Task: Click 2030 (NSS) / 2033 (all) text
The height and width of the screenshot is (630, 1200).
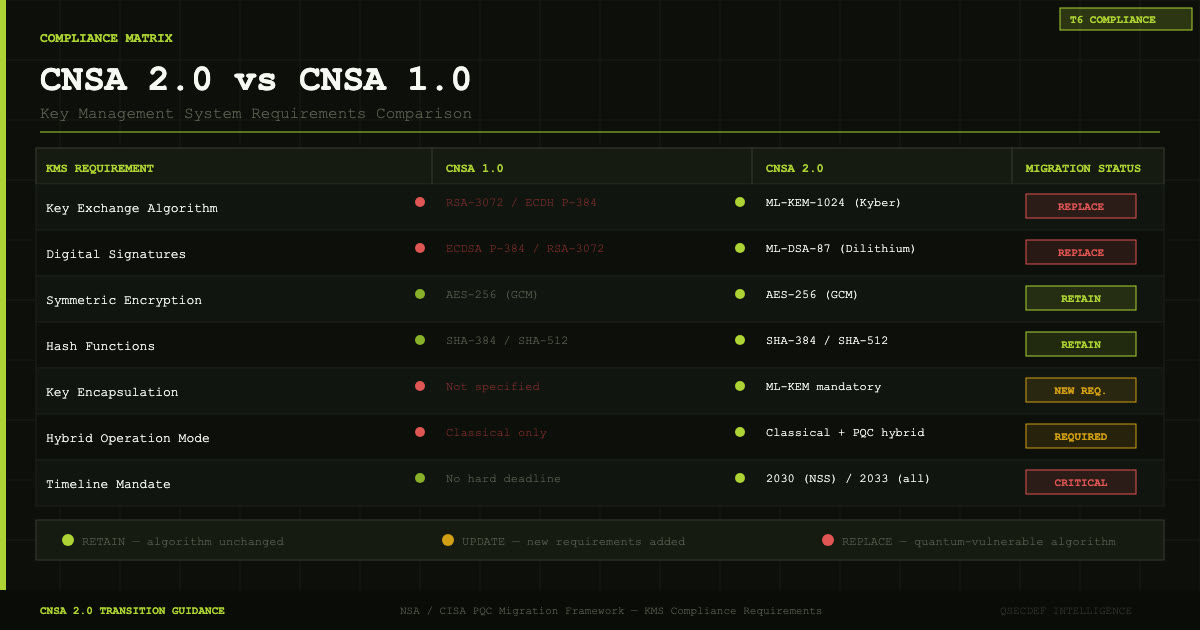Action: (848, 478)
